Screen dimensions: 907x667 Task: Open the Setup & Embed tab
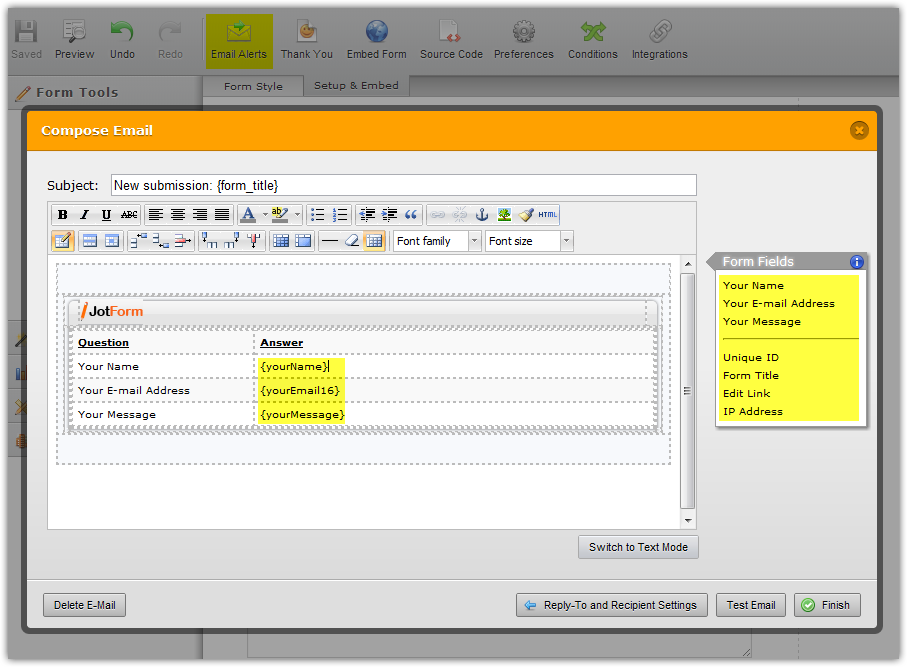tap(356, 86)
